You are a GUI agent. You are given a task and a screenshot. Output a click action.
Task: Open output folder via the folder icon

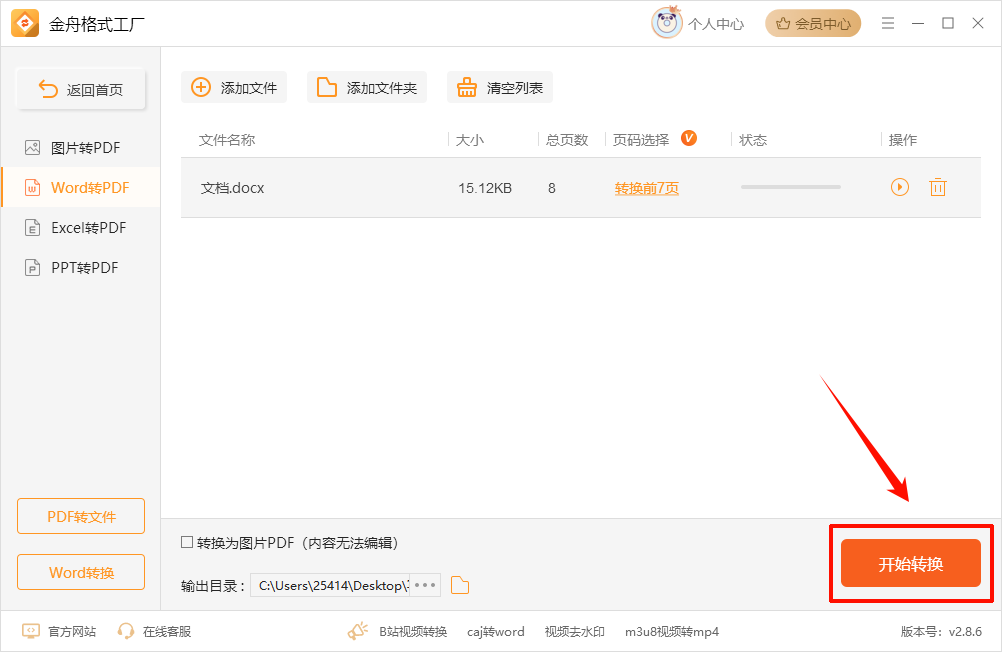click(459, 585)
